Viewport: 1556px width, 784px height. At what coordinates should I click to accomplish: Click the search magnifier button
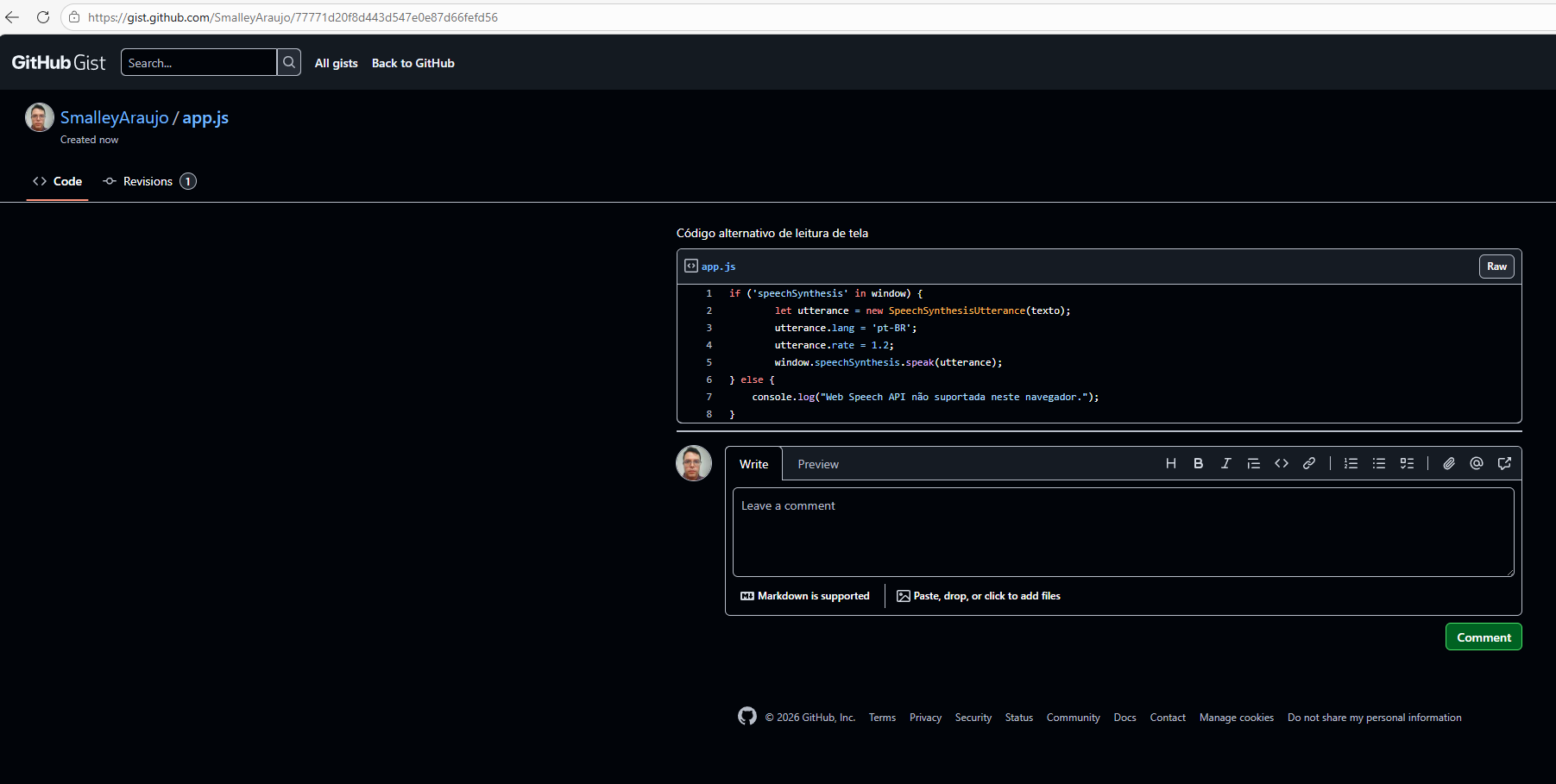289,62
